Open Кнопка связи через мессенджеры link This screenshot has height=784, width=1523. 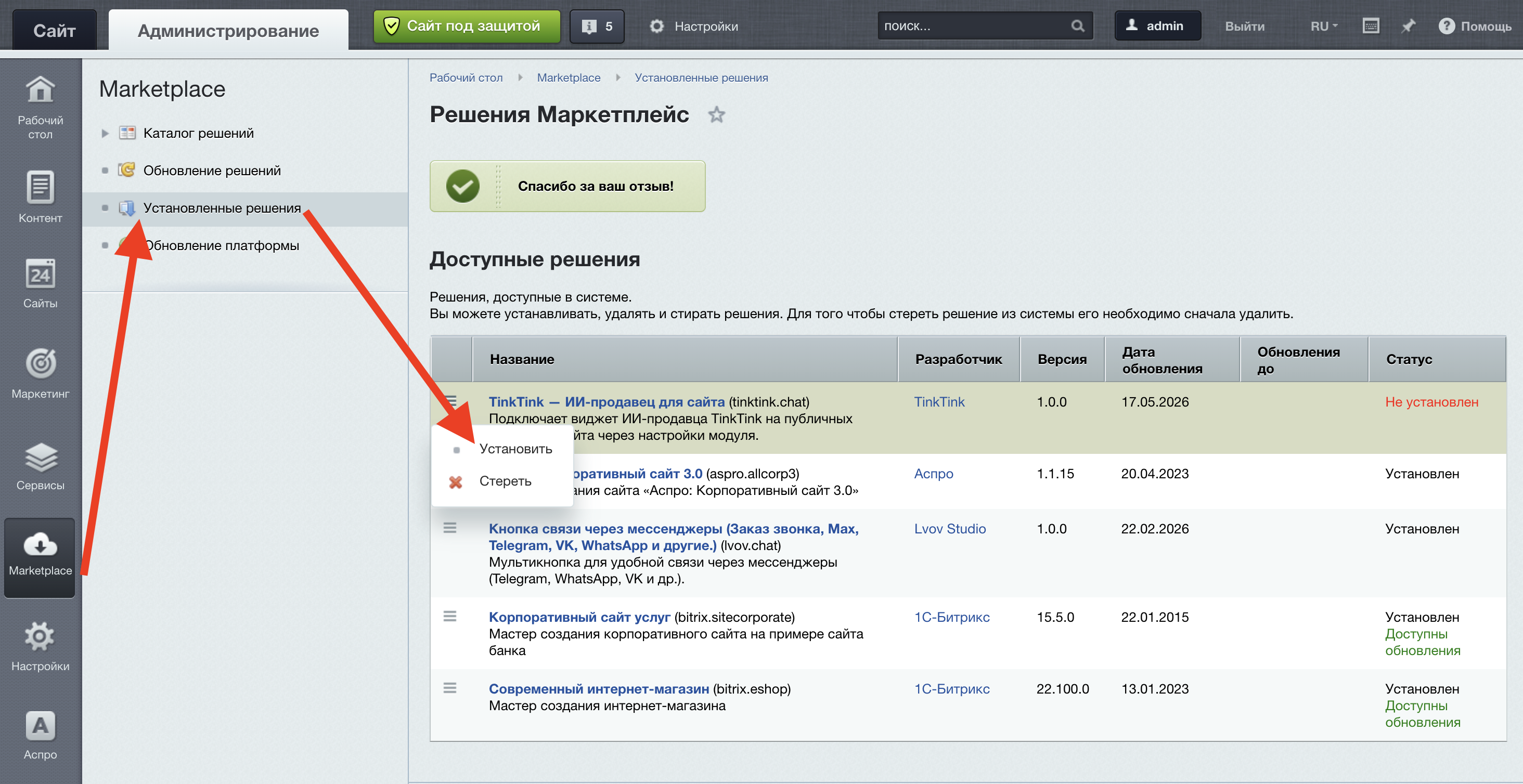[674, 537]
